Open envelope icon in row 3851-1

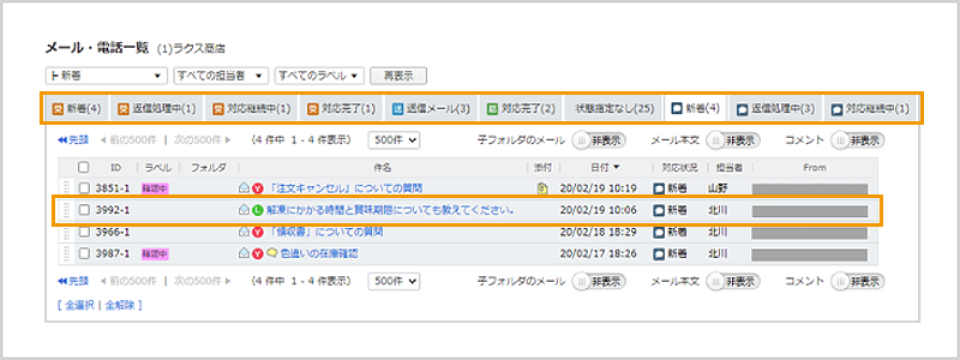point(243,188)
